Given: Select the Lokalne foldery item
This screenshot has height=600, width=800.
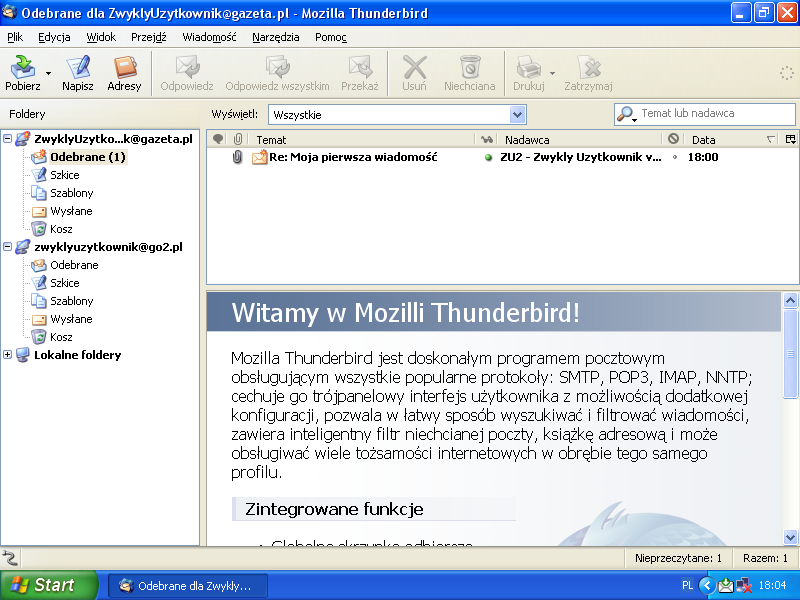Looking at the screenshot, I should point(77,355).
